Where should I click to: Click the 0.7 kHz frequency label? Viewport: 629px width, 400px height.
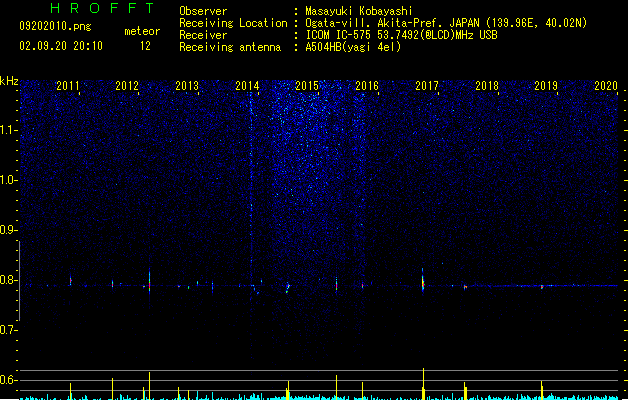(8, 330)
